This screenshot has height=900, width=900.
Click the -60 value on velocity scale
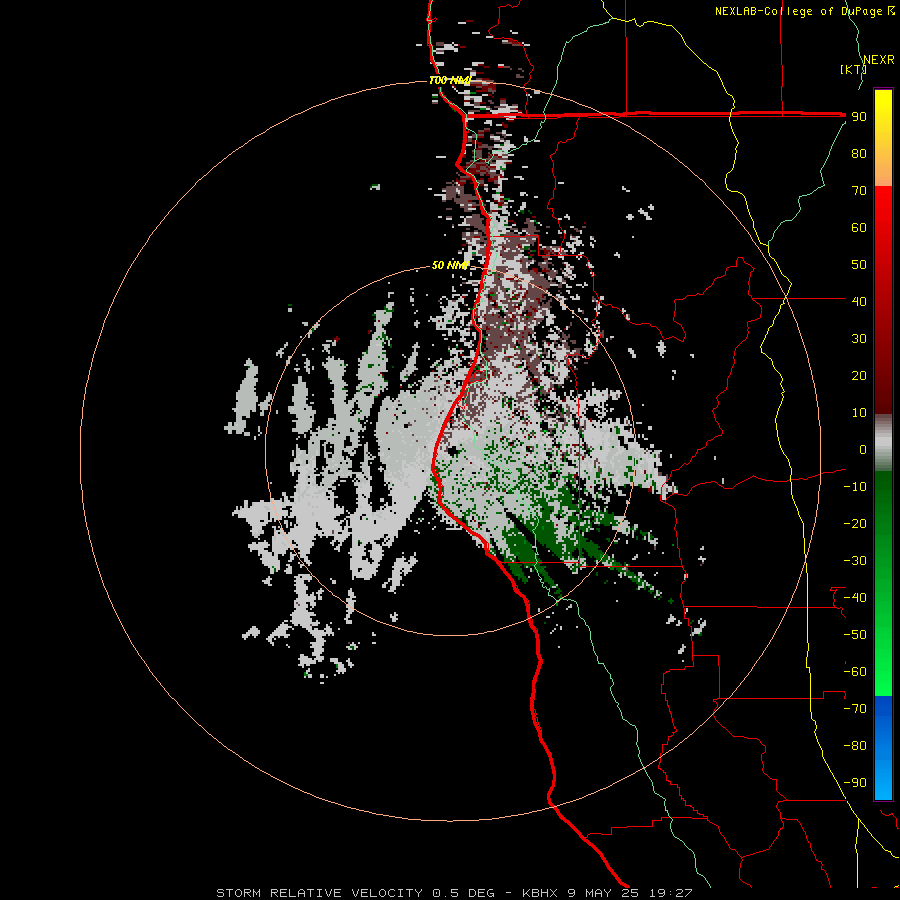click(855, 672)
